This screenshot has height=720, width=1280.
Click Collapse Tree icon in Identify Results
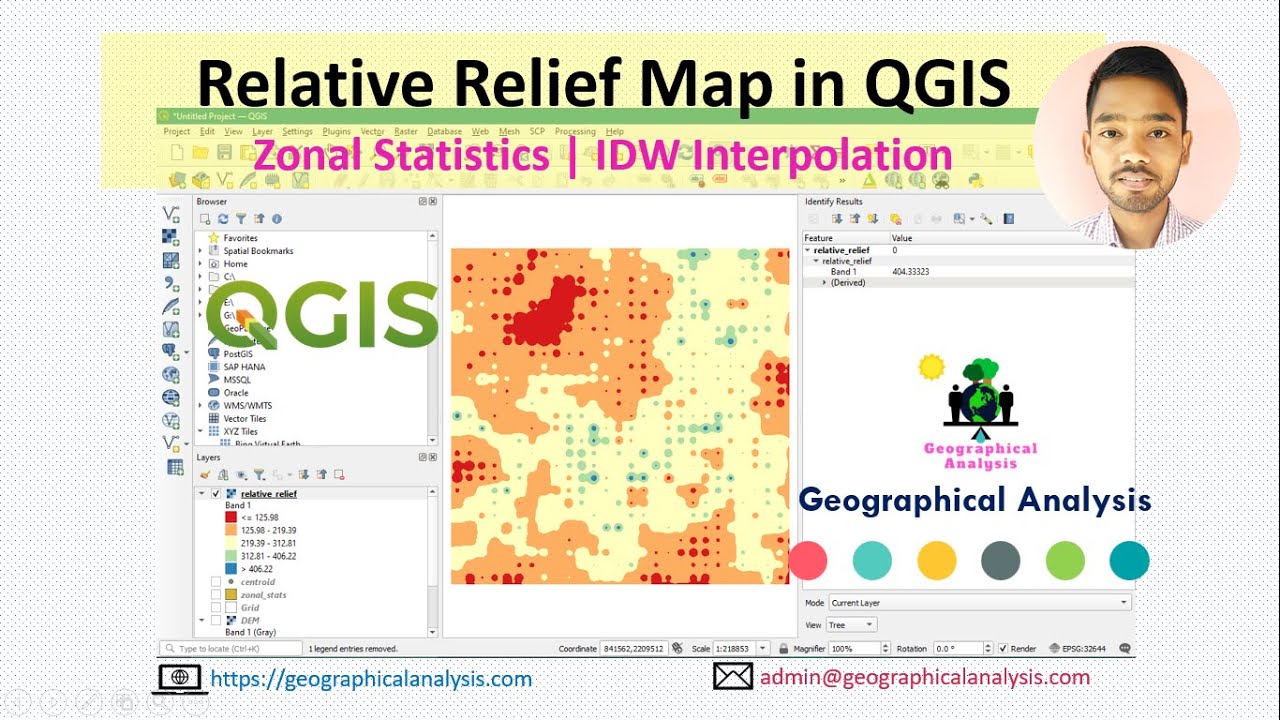coord(855,218)
